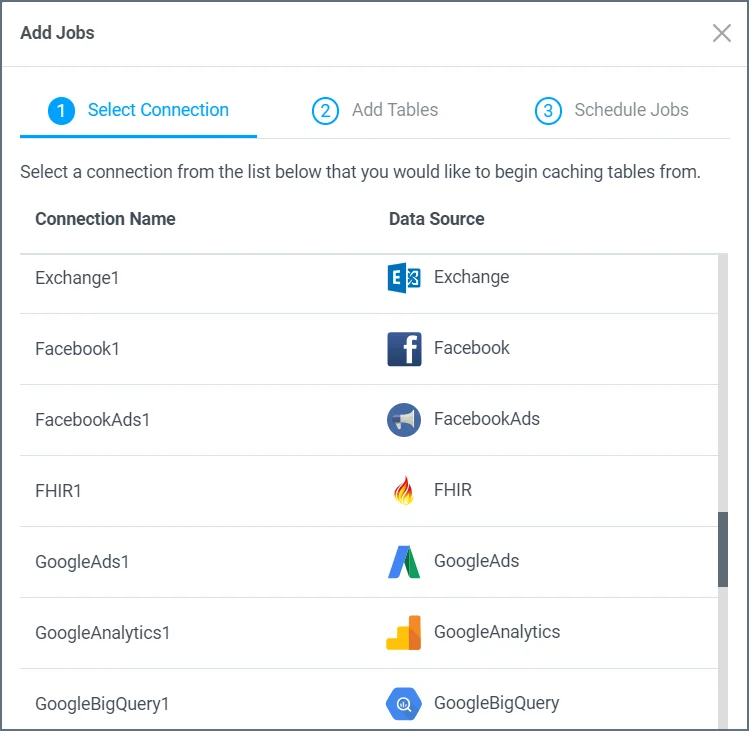Click the Data Source column header
This screenshot has height=731, width=749.
[x=436, y=219]
